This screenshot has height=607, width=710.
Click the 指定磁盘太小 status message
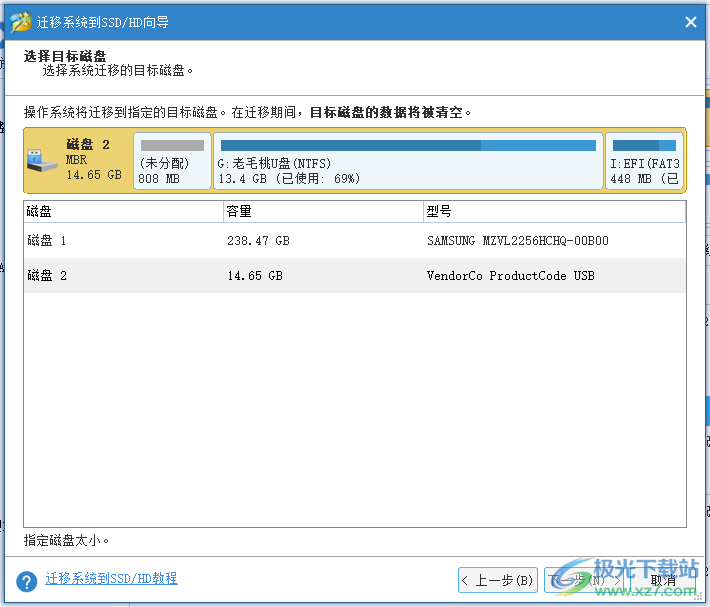click(x=66, y=540)
